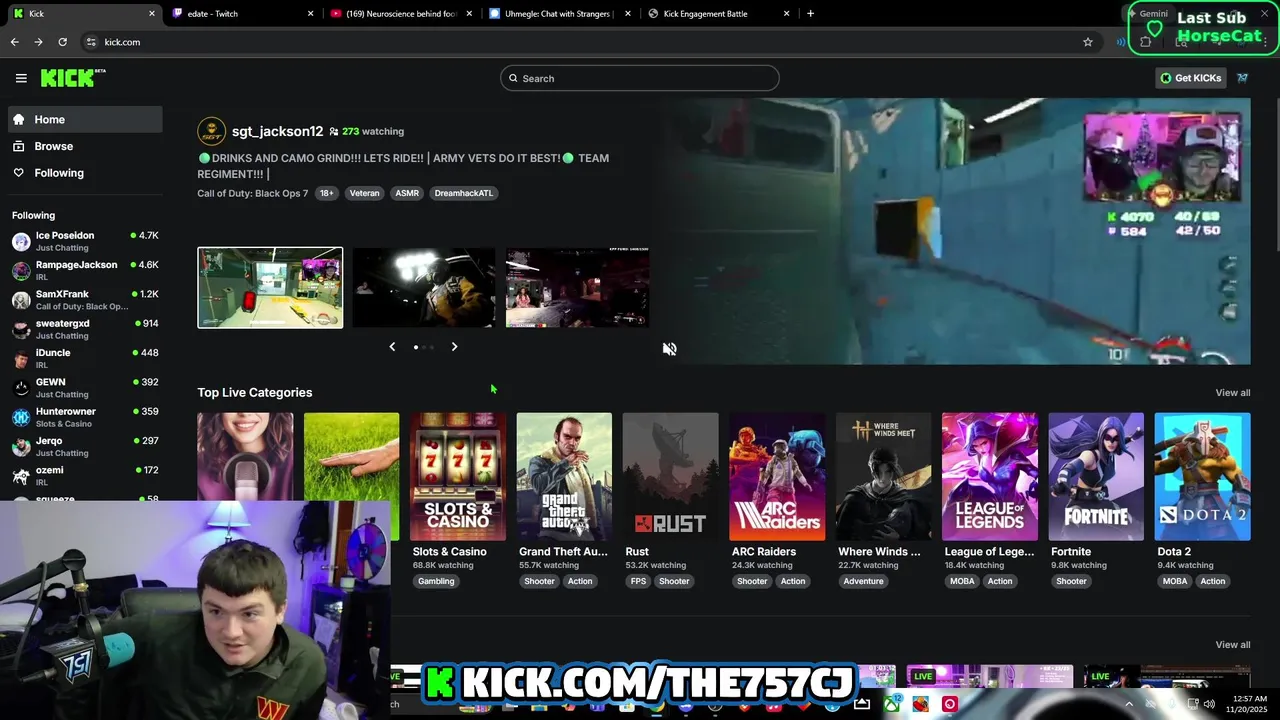
Task: Open the Grand Theft Auto category cover
Action: click(564, 477)
